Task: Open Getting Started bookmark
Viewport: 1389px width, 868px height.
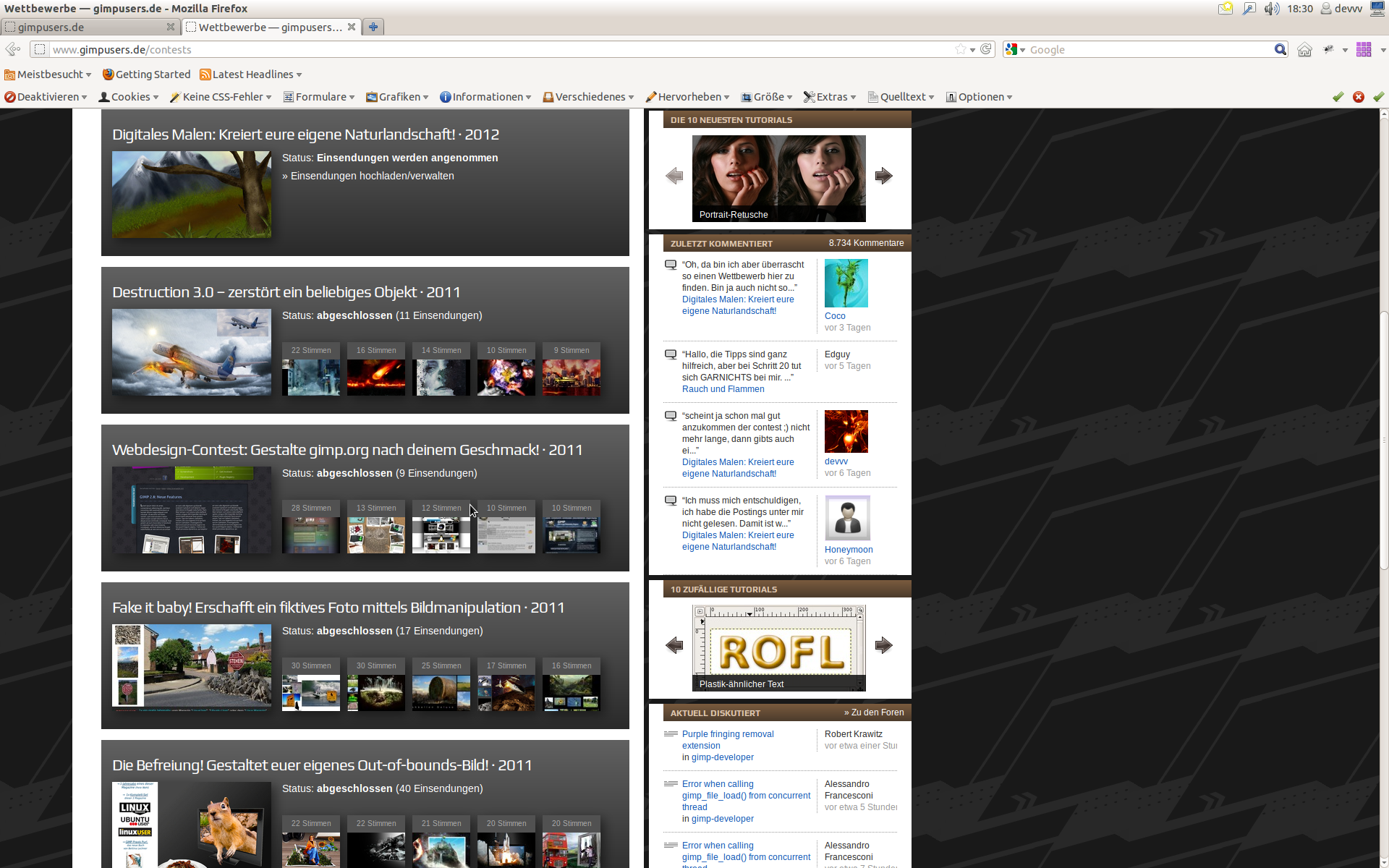Action: (x=146, y=75)
